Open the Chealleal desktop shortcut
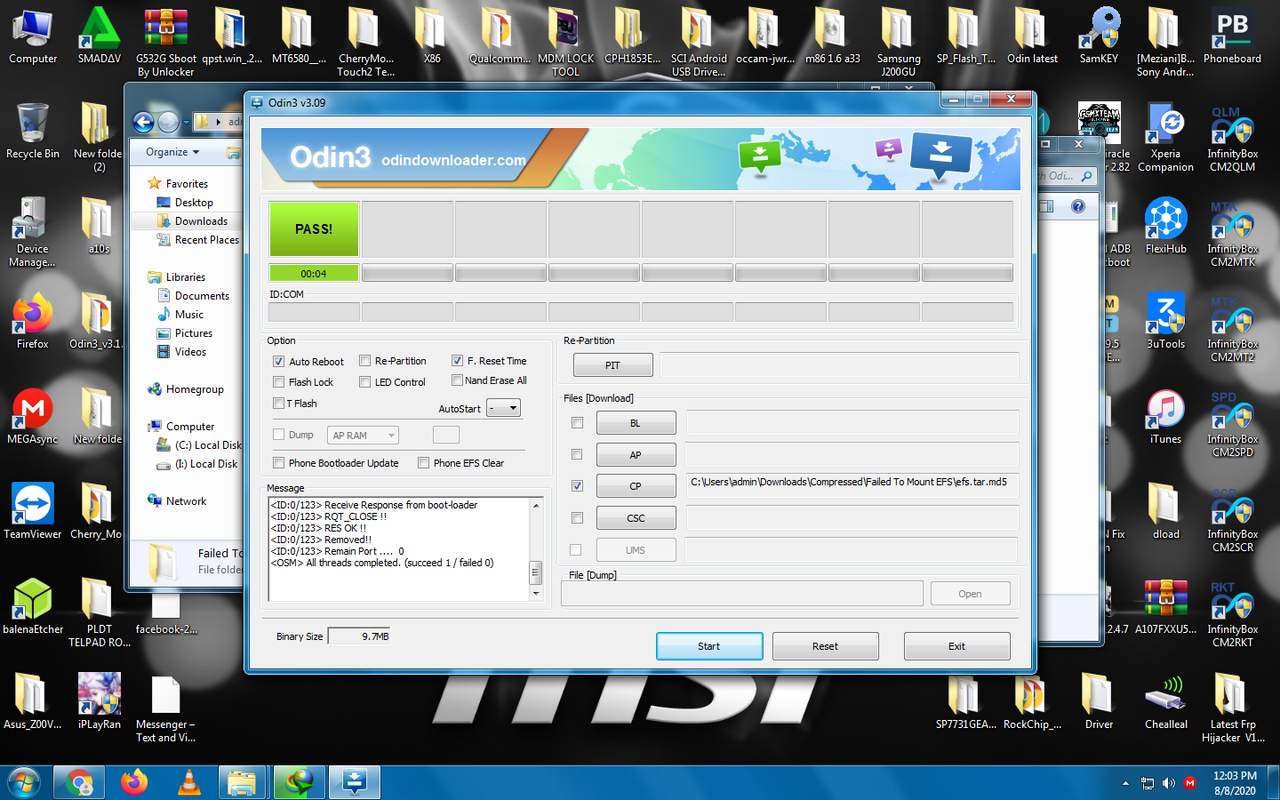The height and width of the screenshot is (800, 1280). (1165, 702)
